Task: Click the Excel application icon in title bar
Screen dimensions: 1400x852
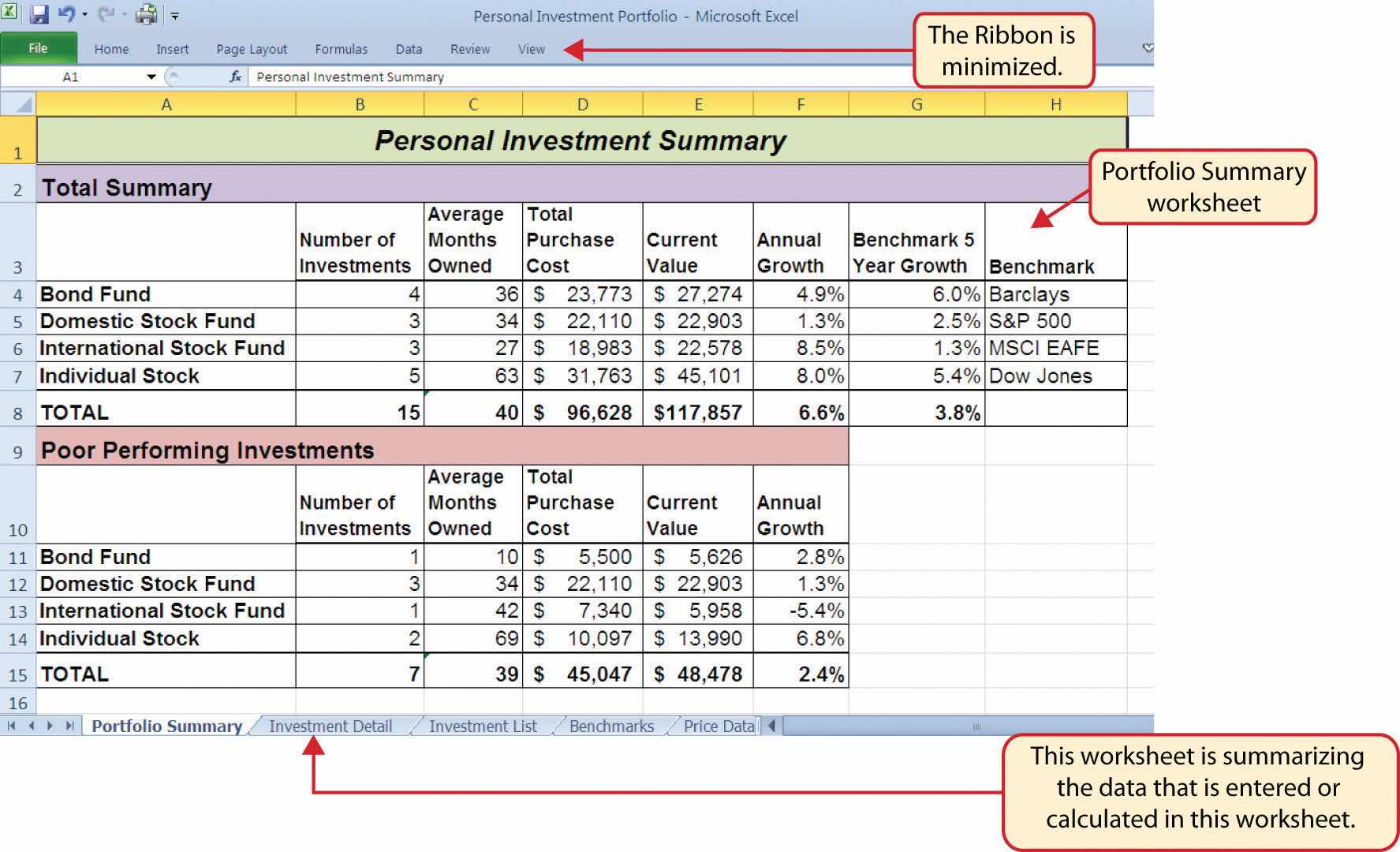Action: 10,13
